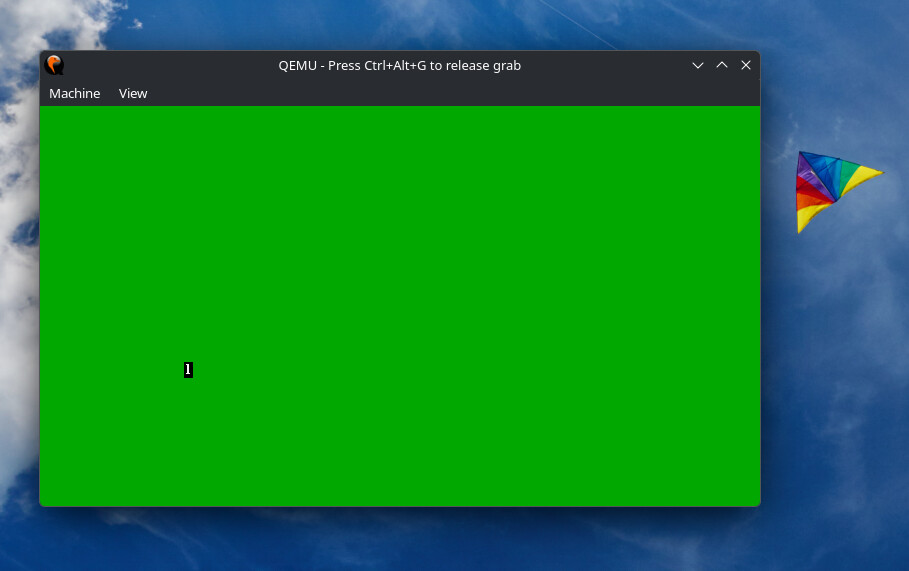909x571 pixels.
Task: Minimize the QEMU window with the down chevron
Action: tap(697, 66)
